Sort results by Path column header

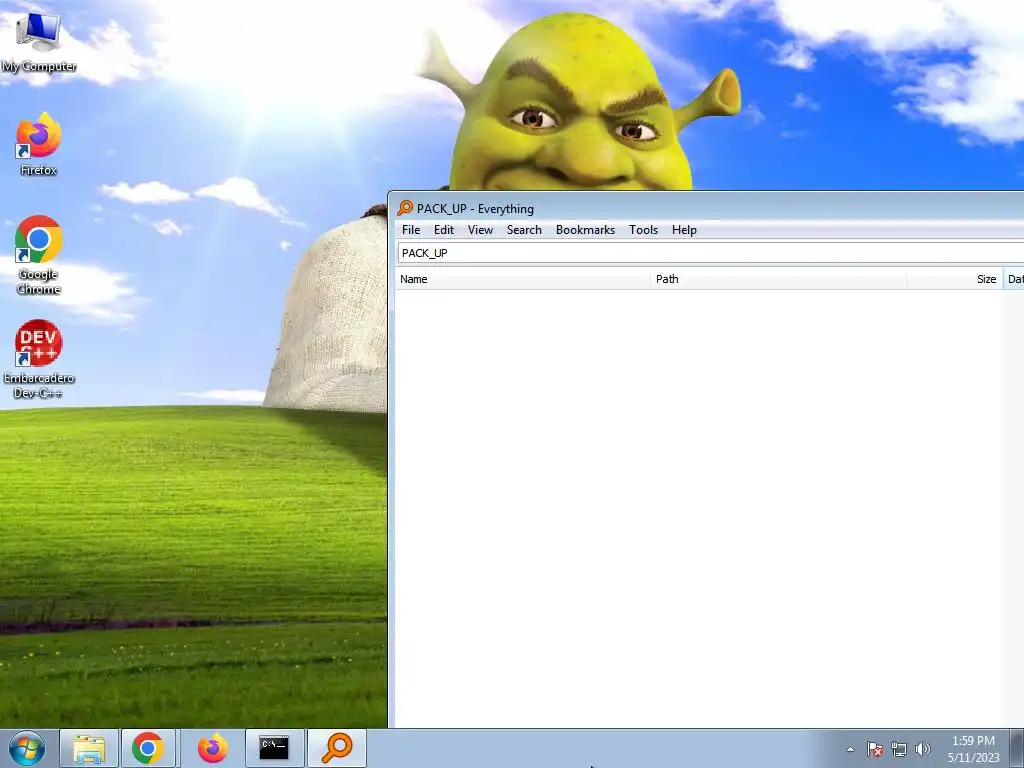pyautogui.click(x=778, y=279)
